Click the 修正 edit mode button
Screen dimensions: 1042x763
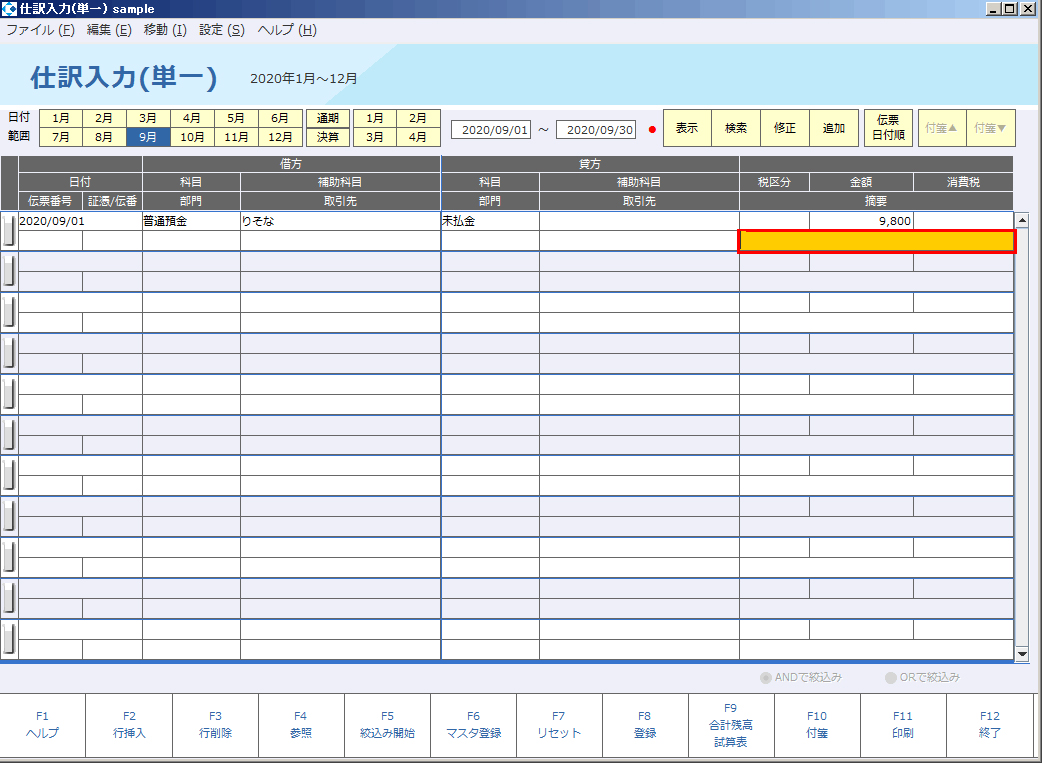[785, 128]
